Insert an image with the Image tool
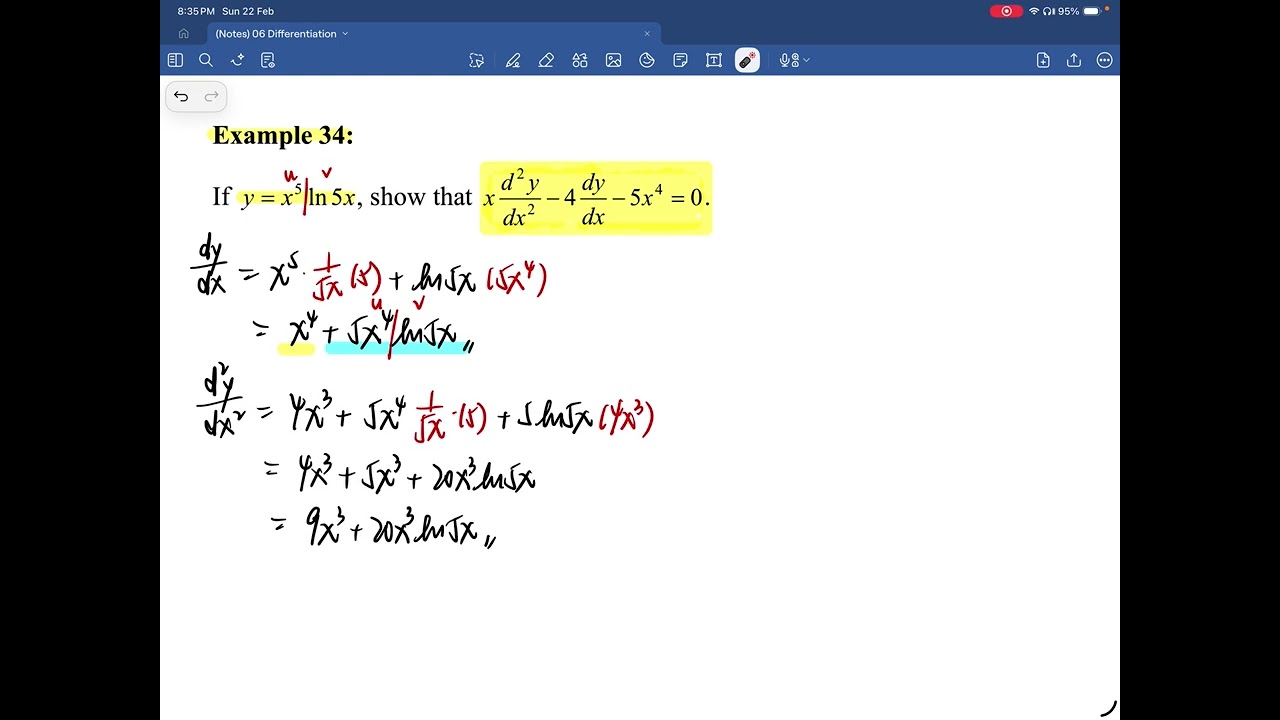The width and height of the screenshot is (1280, 720). point(613,60)
